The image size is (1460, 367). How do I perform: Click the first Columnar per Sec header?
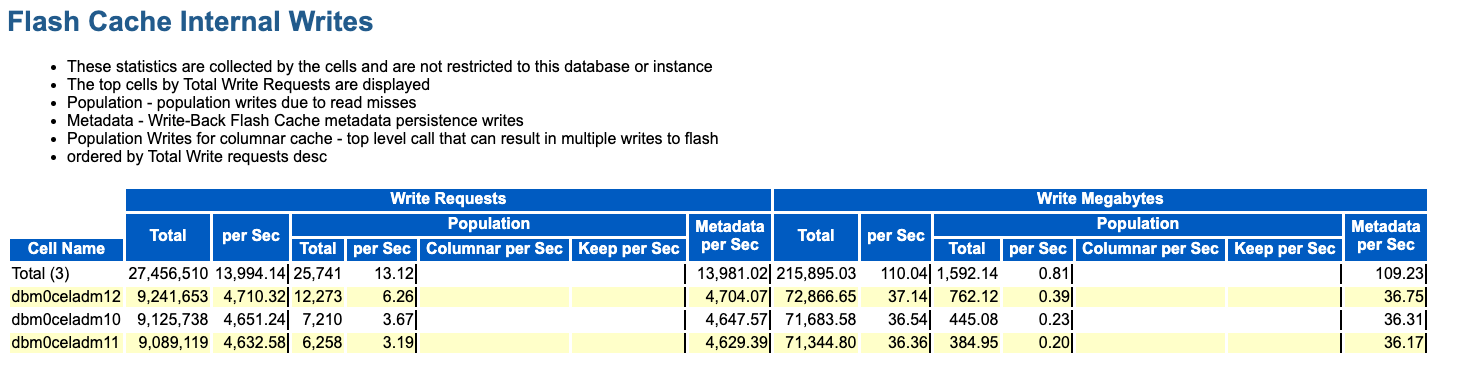pos(494,249)
